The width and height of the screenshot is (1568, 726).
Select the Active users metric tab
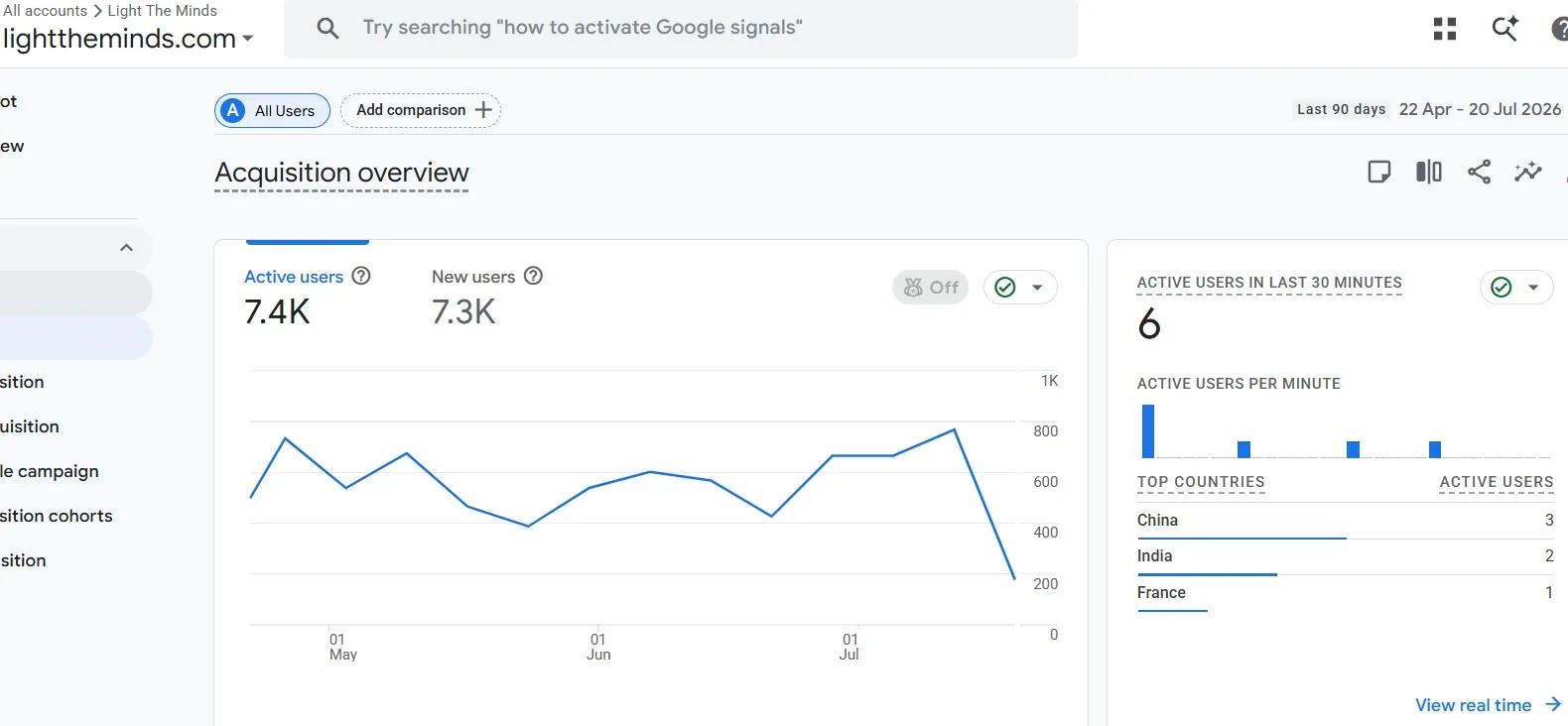click(x=308, y=296)
